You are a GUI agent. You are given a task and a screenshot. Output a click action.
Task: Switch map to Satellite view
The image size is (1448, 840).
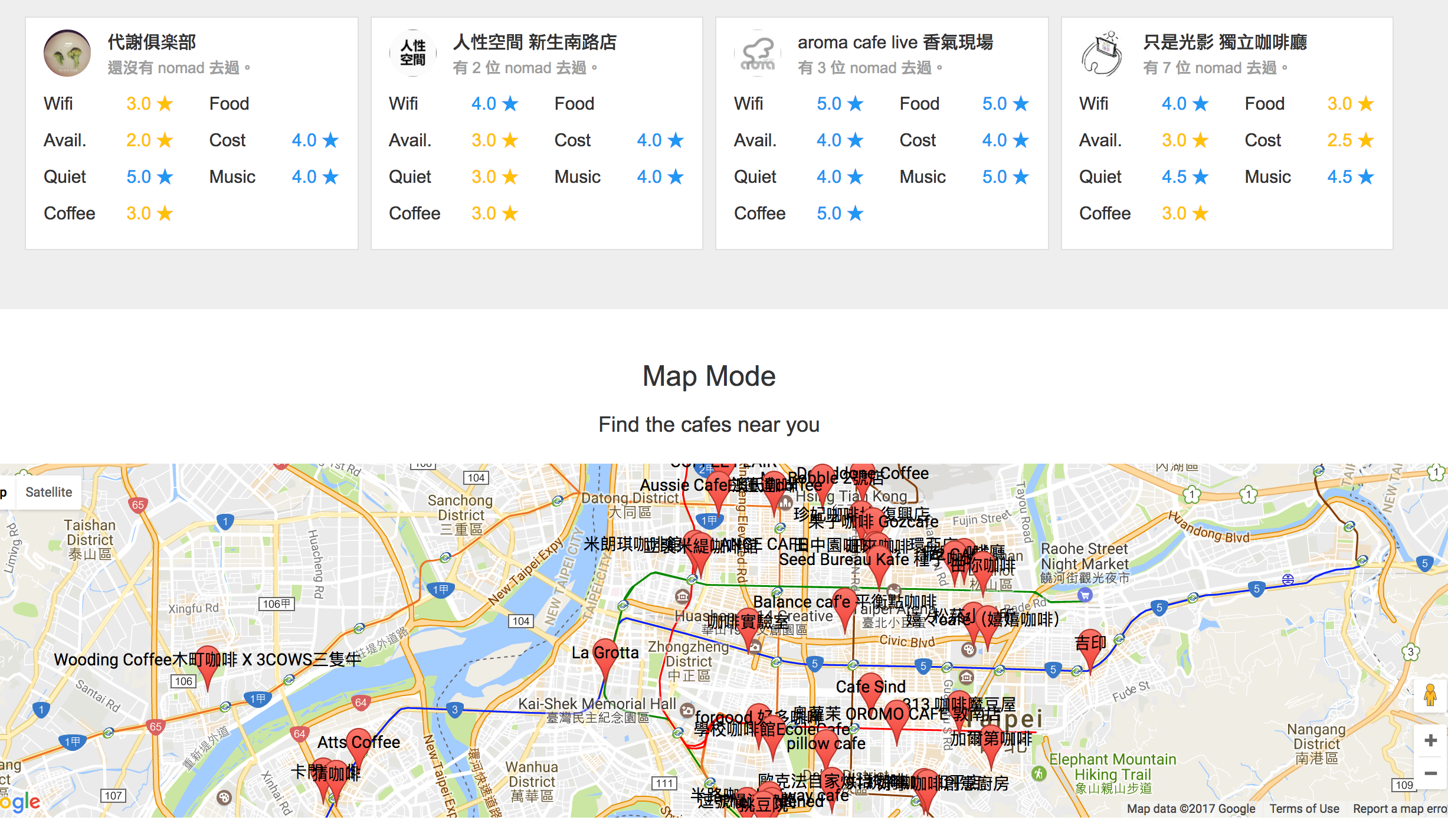click(x=49, y=492)
